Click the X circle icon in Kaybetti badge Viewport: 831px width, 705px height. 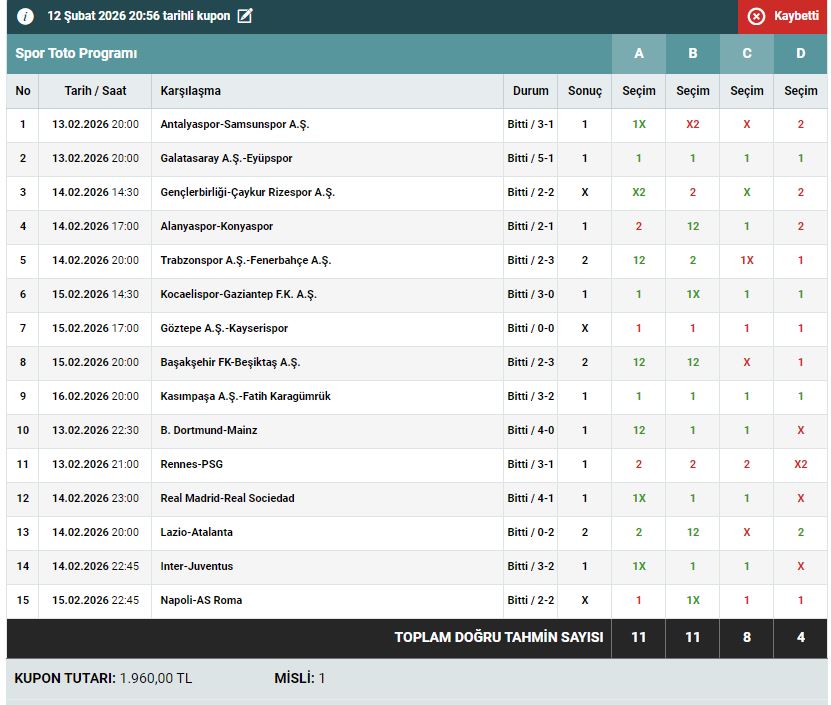(756, 16)
